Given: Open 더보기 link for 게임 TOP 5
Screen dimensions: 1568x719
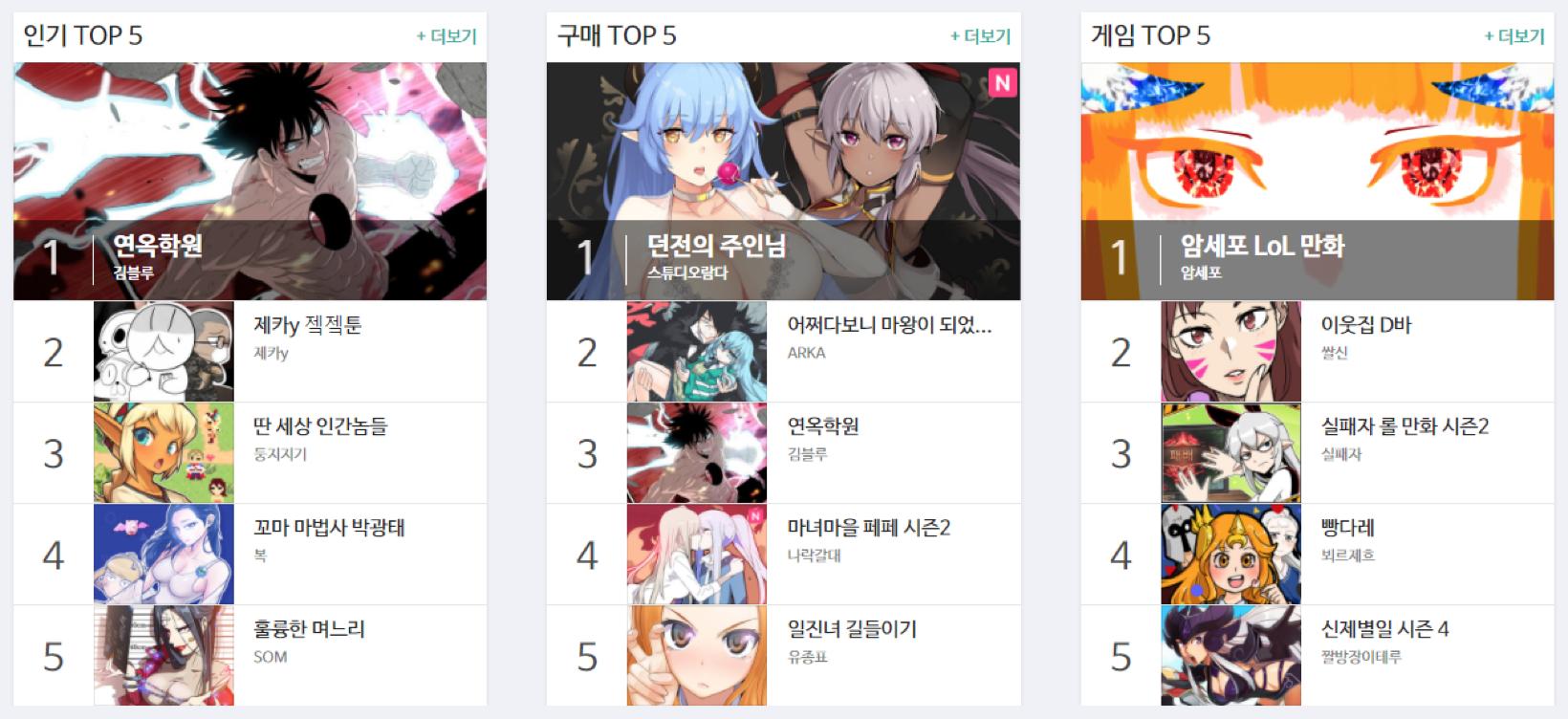Looking at the screenshot, I should pyautogui.click(x=1514, y=36).
